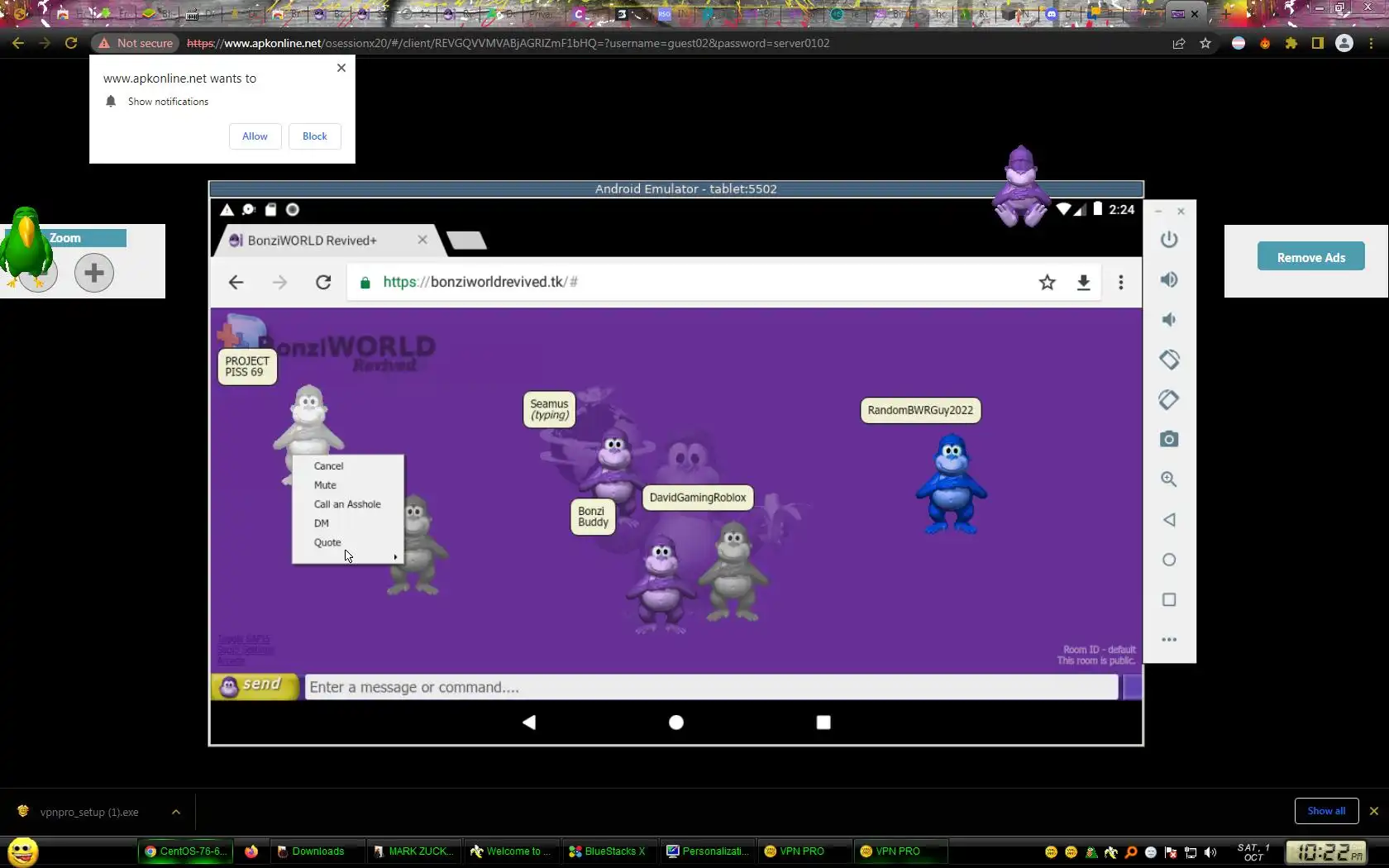
Task: Tap Android navigation bar back button
Action: pyautogui.click(x=529, y=722)
